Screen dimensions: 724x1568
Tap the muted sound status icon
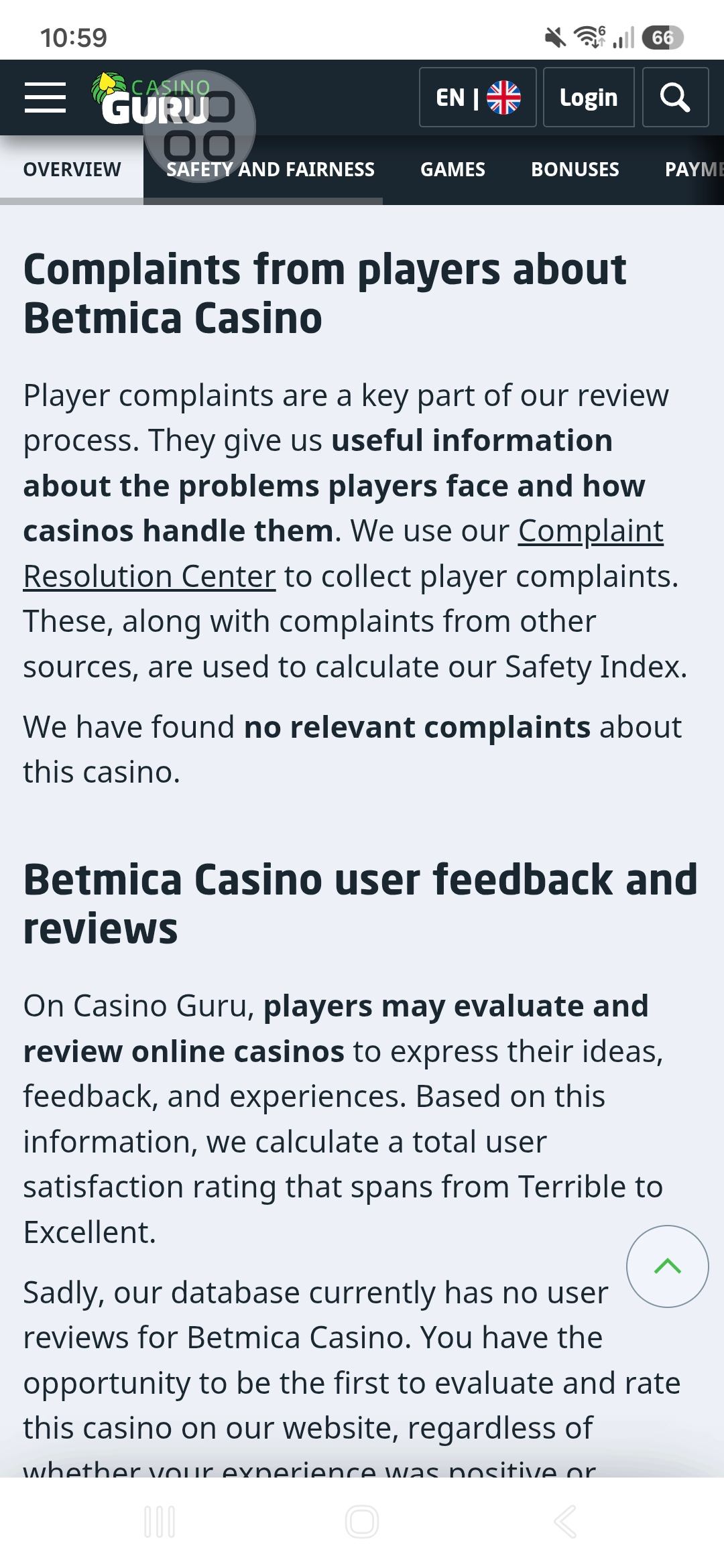click(x=555, y=38)
